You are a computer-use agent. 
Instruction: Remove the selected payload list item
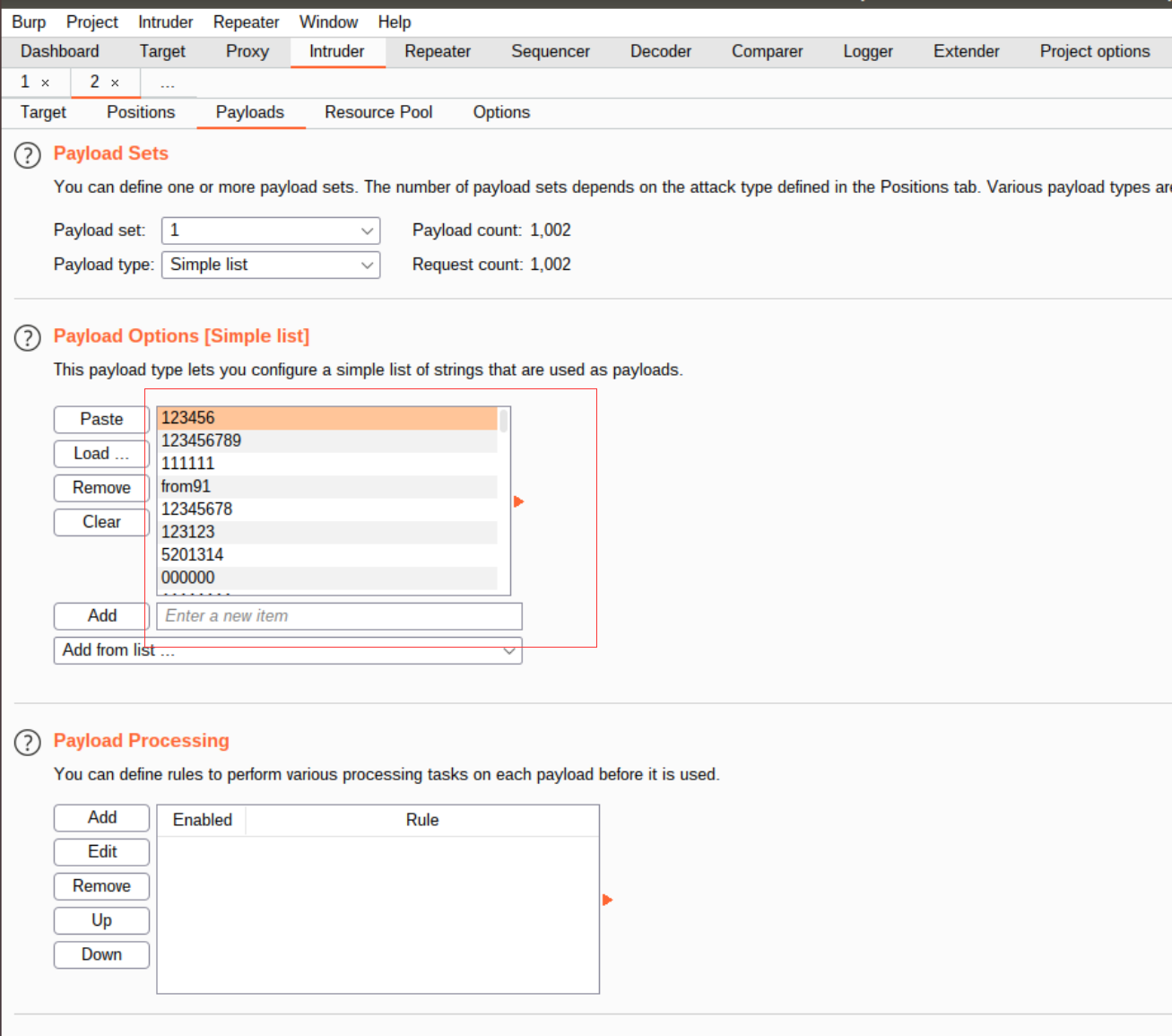(x=101, y=488)
